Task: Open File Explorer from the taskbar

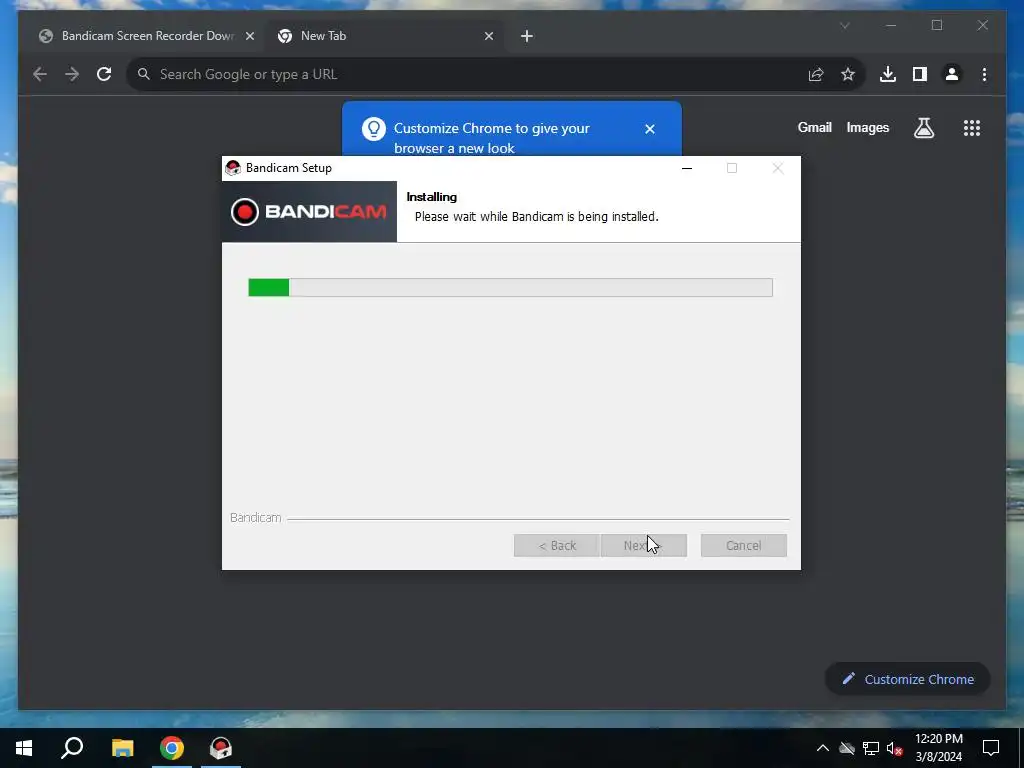Action: [122, 748]
